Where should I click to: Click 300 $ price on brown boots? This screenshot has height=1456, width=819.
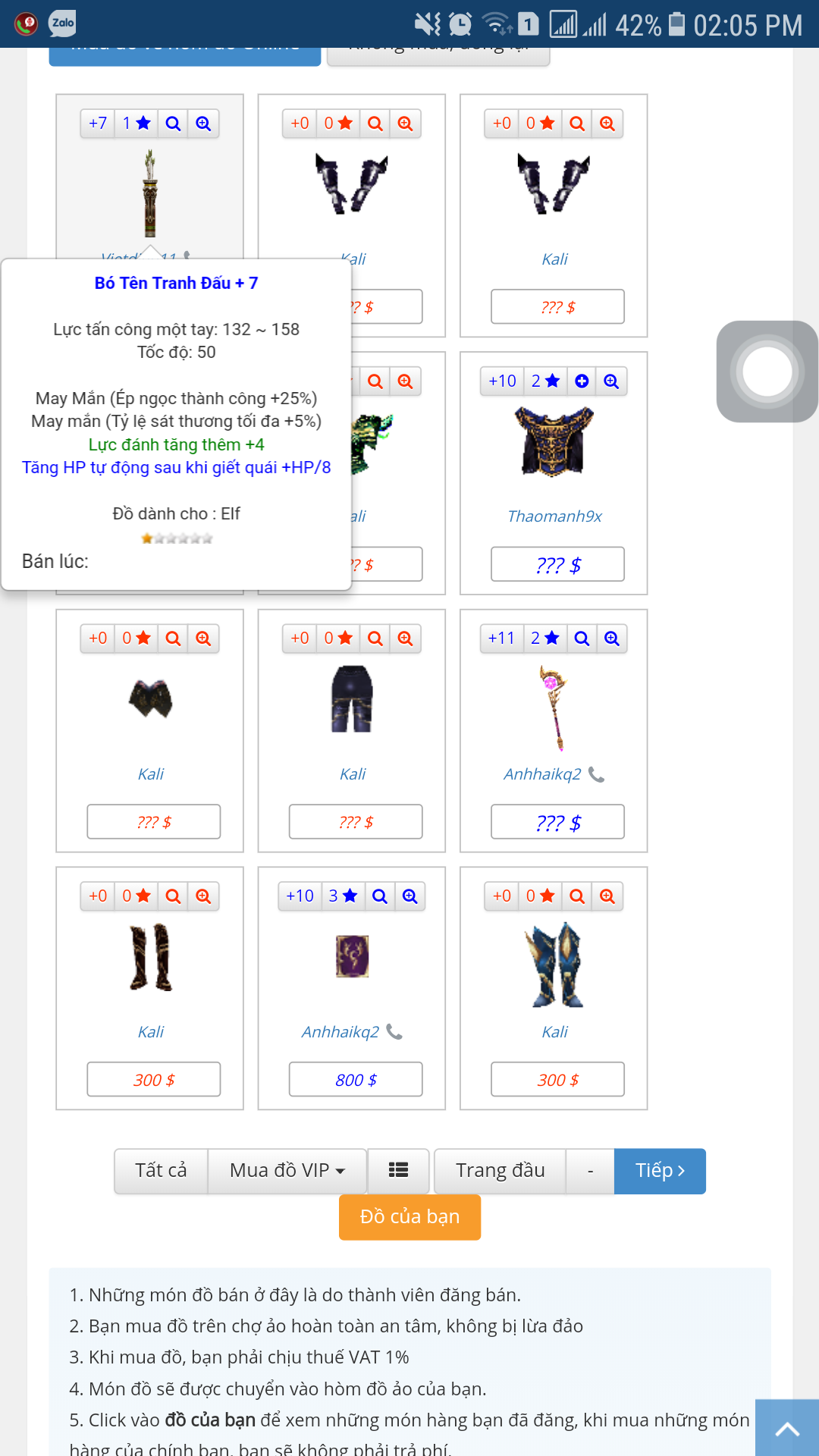(x=154, y=1080)
